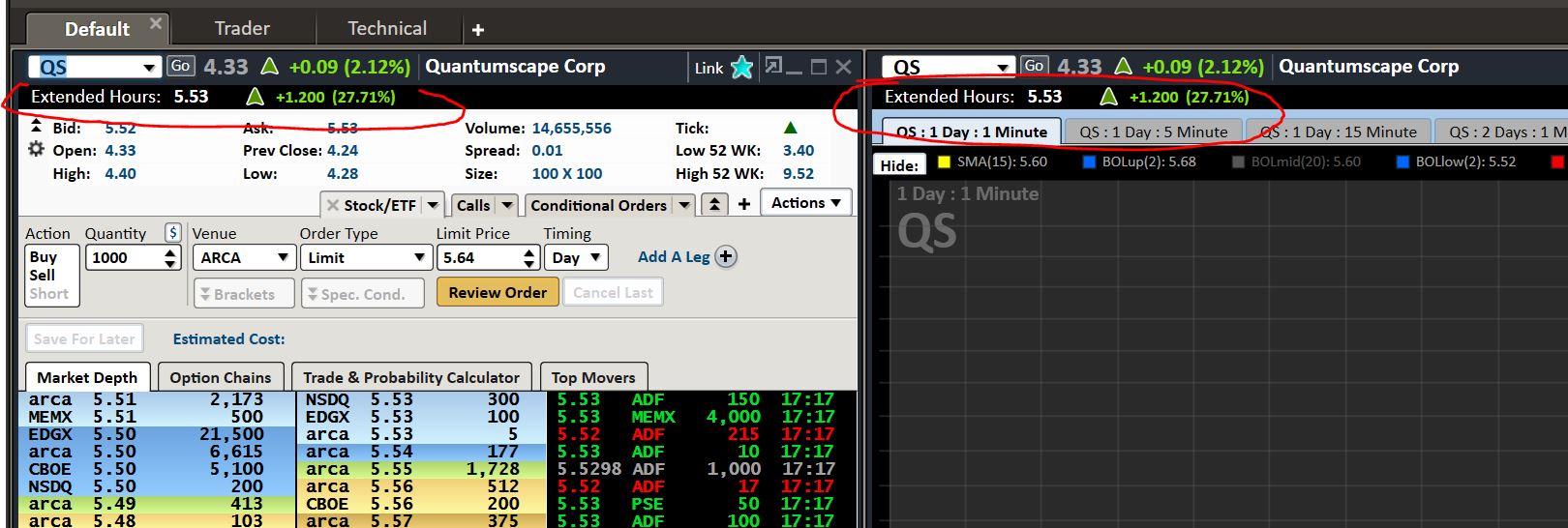Click the Brackets button
Image resolution: width=1568 pixels, height=528 pixels.
244,293
